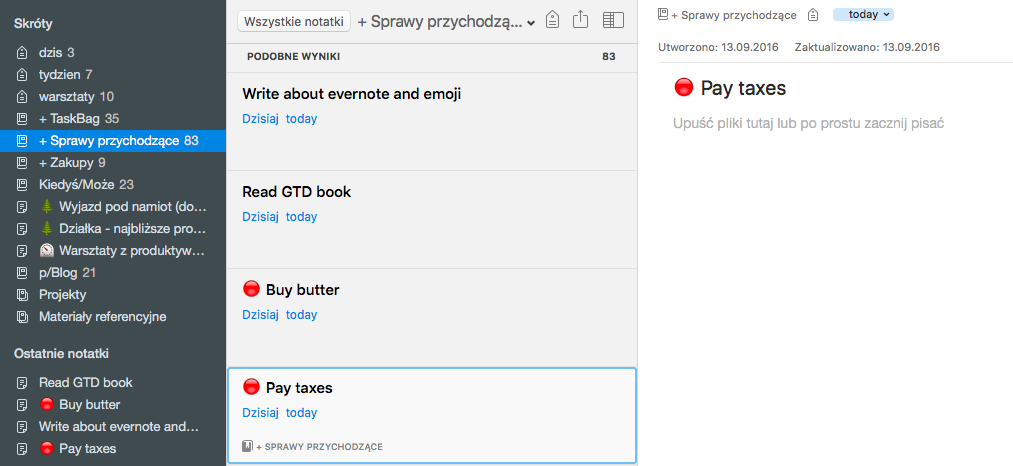Click note icon beside recent Pay taxes
This screenshot has height=466, width=1013.
[22, 449]
